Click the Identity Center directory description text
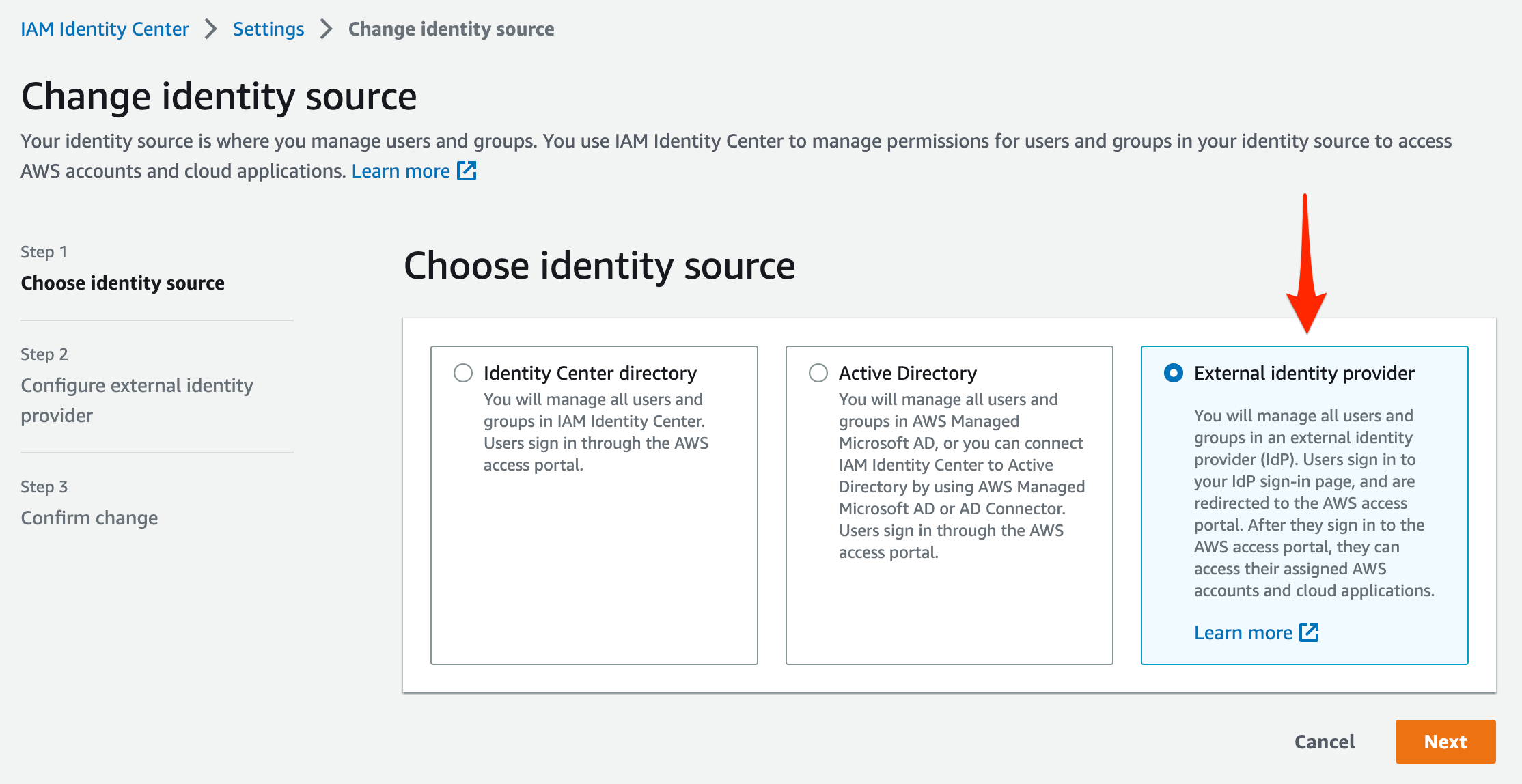 pyautogui.click(x=596, y=432)
